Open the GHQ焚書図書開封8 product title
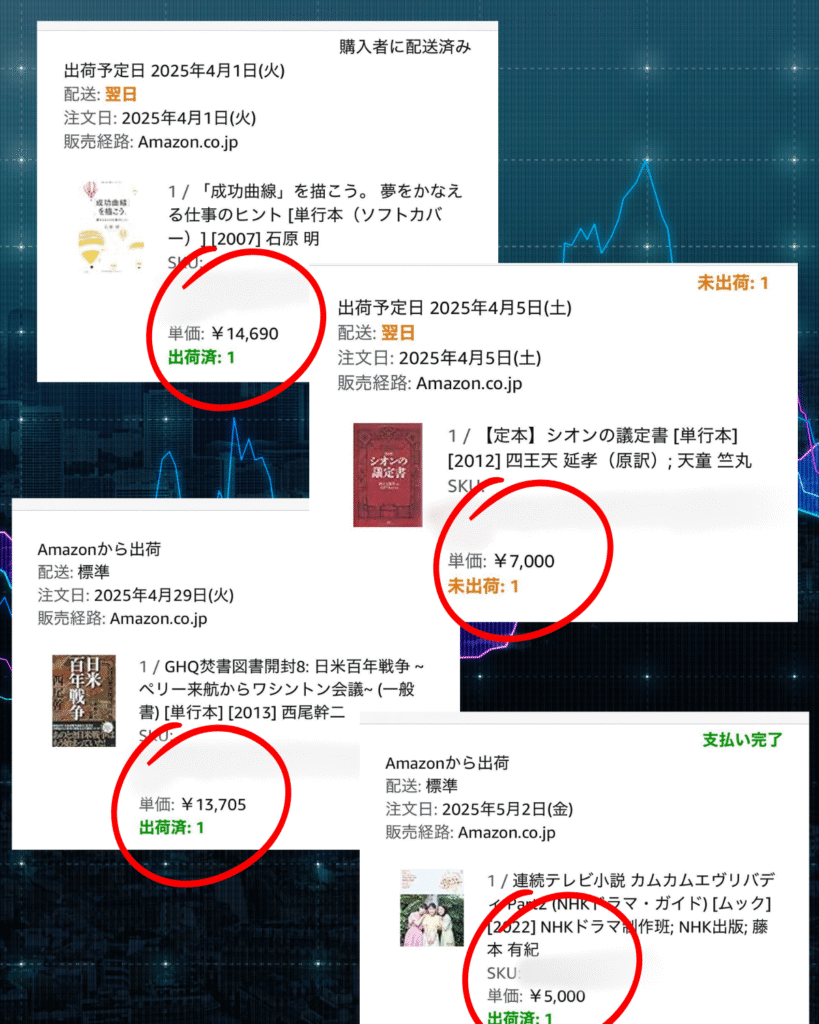 coord(281,689)
